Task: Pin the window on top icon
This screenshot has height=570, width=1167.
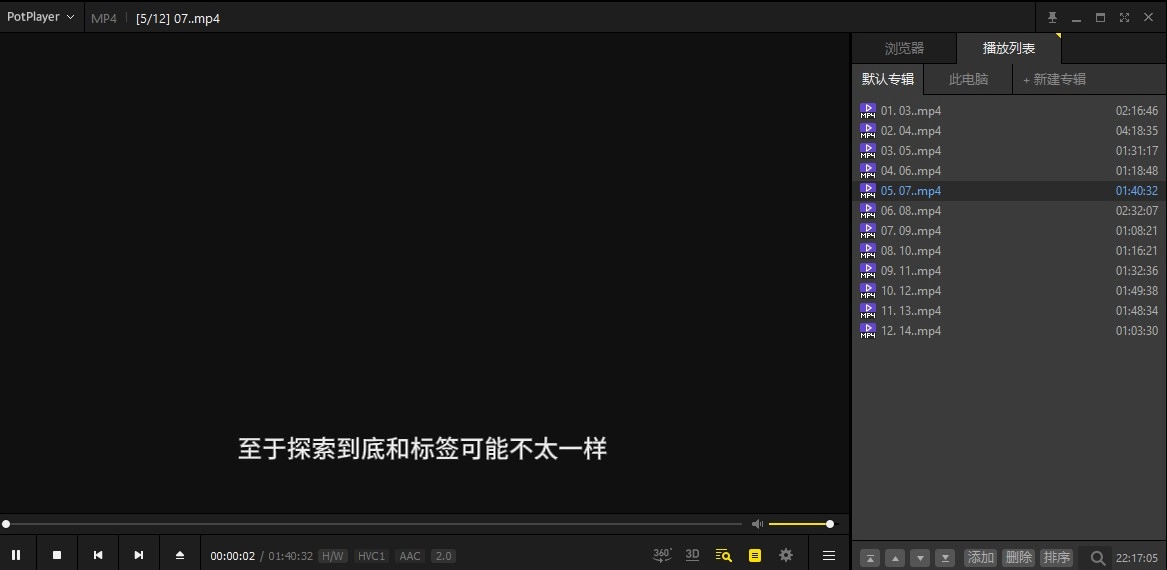Action: coord(1052,17)
